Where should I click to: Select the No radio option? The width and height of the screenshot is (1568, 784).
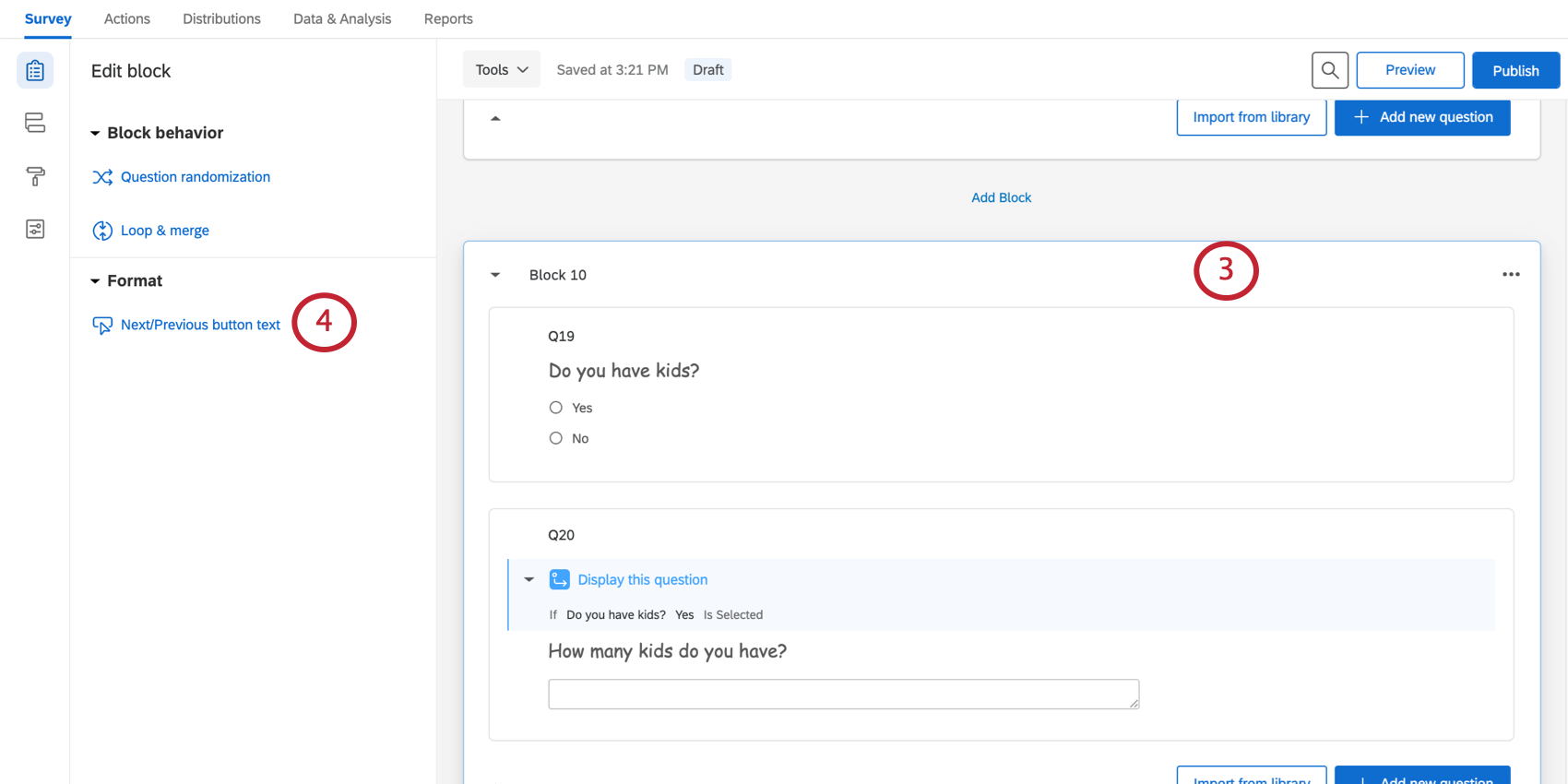[556, 438]
